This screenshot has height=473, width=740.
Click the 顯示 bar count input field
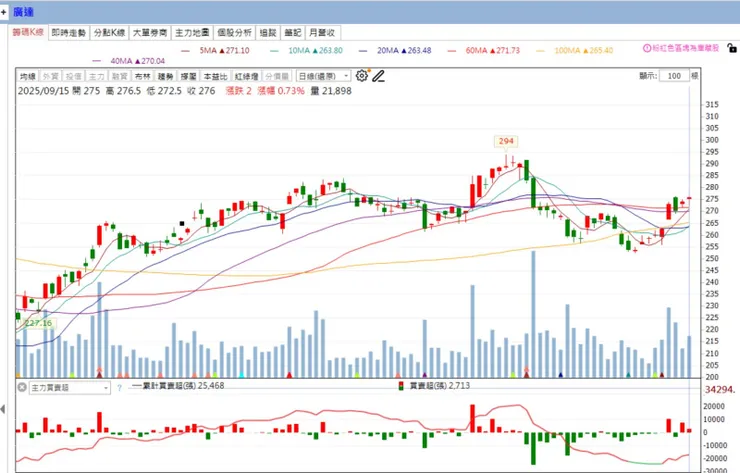(x=674, y=76)
